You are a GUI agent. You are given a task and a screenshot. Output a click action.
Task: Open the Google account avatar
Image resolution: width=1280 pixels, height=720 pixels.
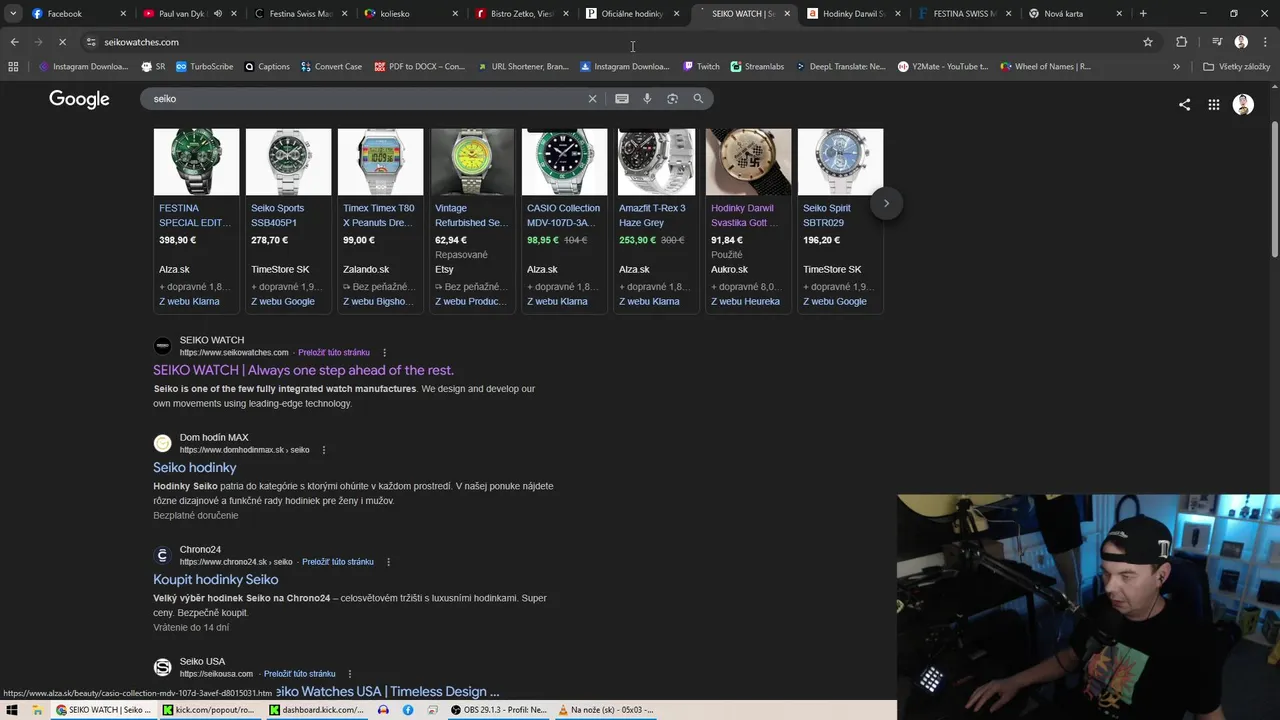(x=1243, y=104)
